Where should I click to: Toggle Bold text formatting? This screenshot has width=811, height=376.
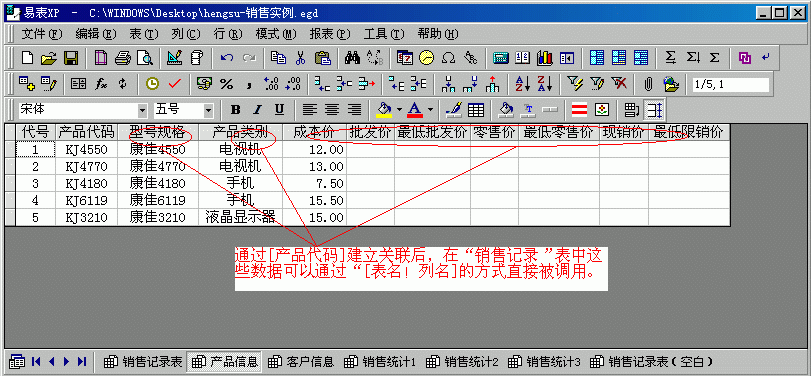236,110
